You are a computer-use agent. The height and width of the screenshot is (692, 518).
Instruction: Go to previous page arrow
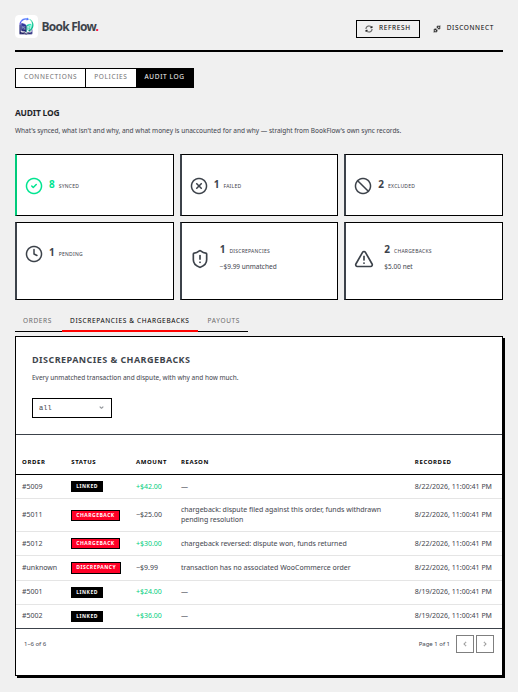coord(465,644)
